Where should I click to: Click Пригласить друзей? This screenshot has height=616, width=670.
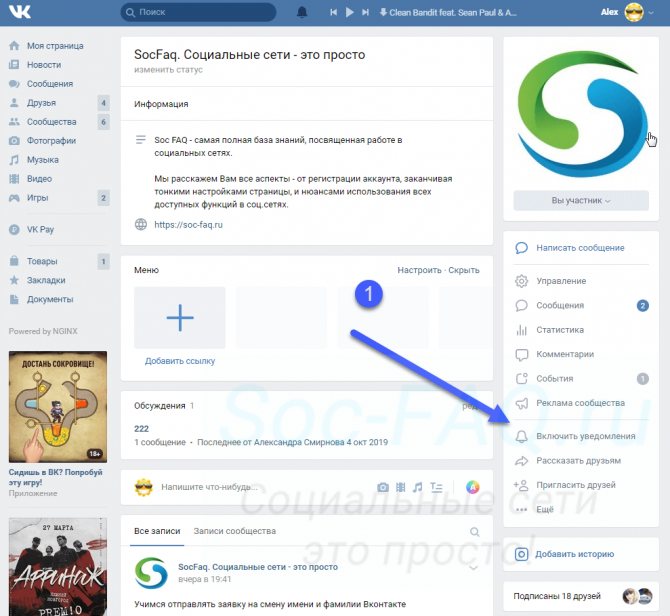[576, 485]
